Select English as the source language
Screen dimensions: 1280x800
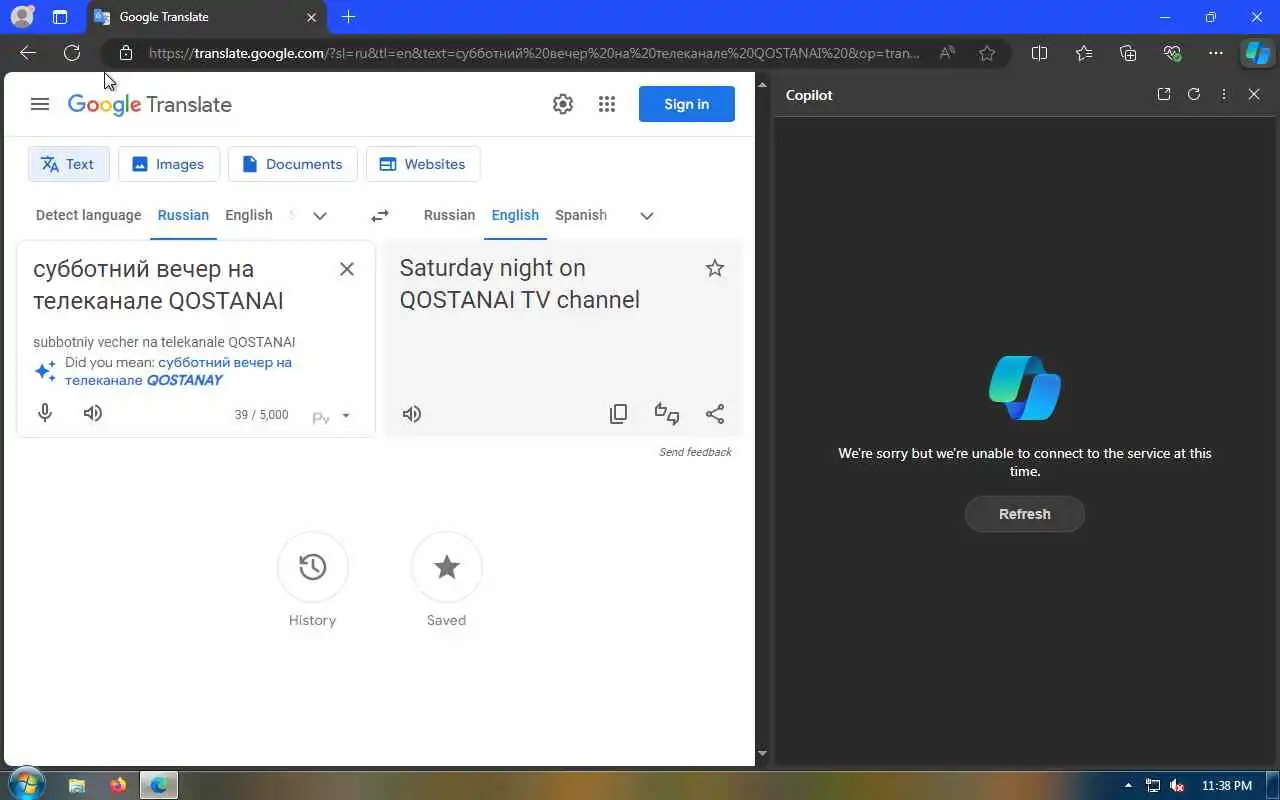coord(249,215)
